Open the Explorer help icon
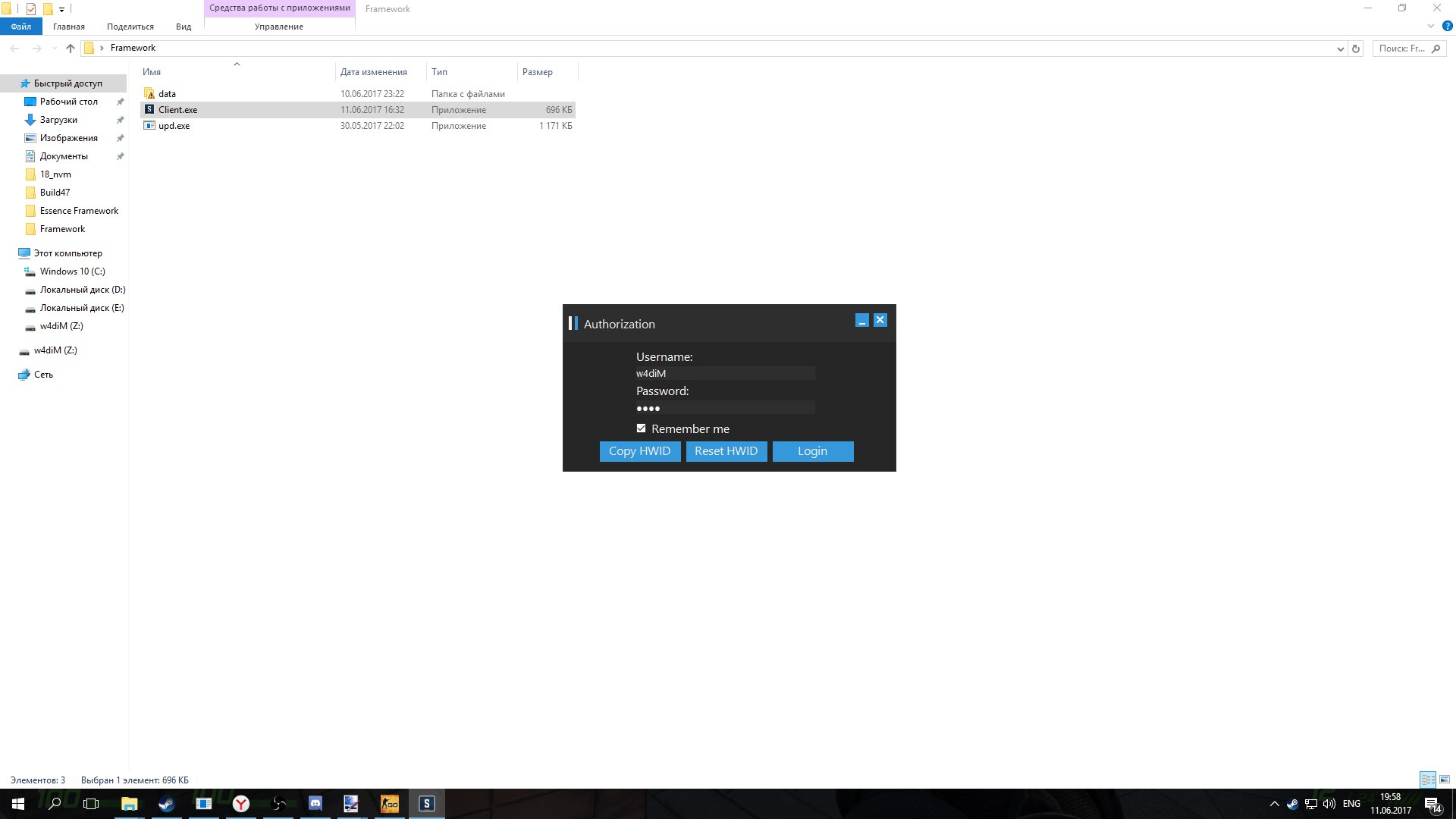Image resolution: width=1456 pixels, height=819 pixels. (1447, 26)
